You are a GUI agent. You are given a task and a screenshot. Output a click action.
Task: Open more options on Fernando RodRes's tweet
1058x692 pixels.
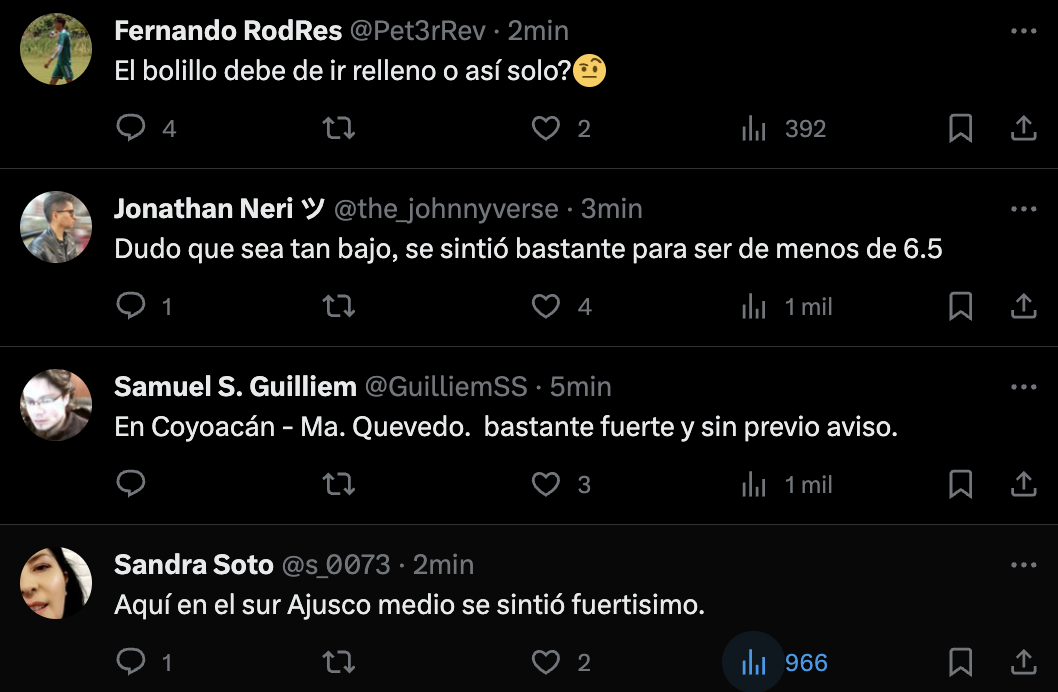click(1023, 32)
